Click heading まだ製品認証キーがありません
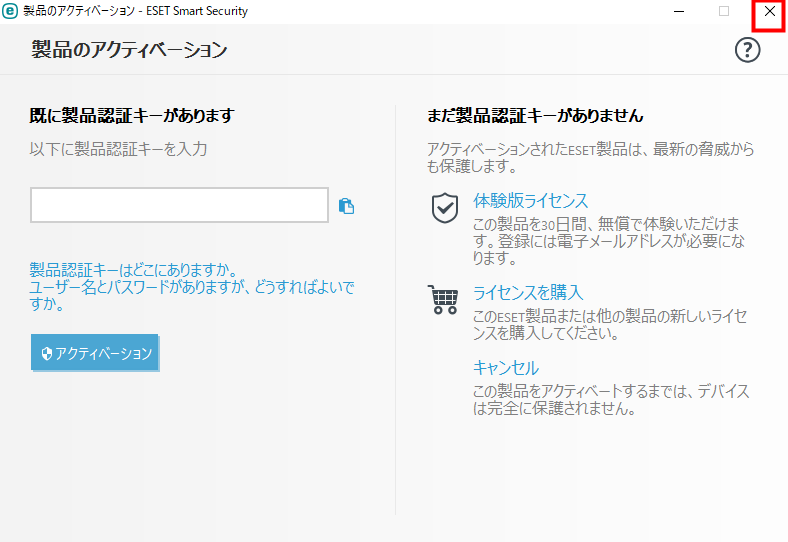The width and height of the screenshot is (788, 542). (535, 116)
